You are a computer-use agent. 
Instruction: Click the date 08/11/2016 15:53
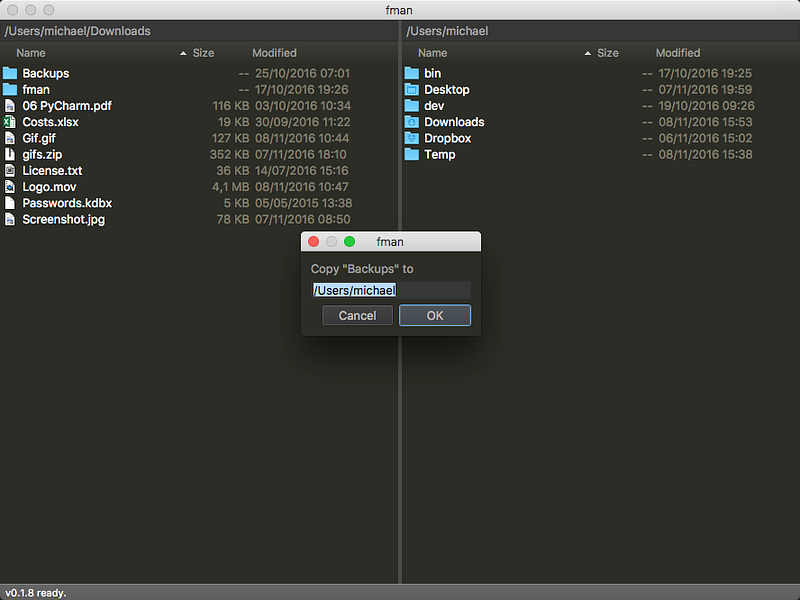pyautogui.click(x=705, y=122)
